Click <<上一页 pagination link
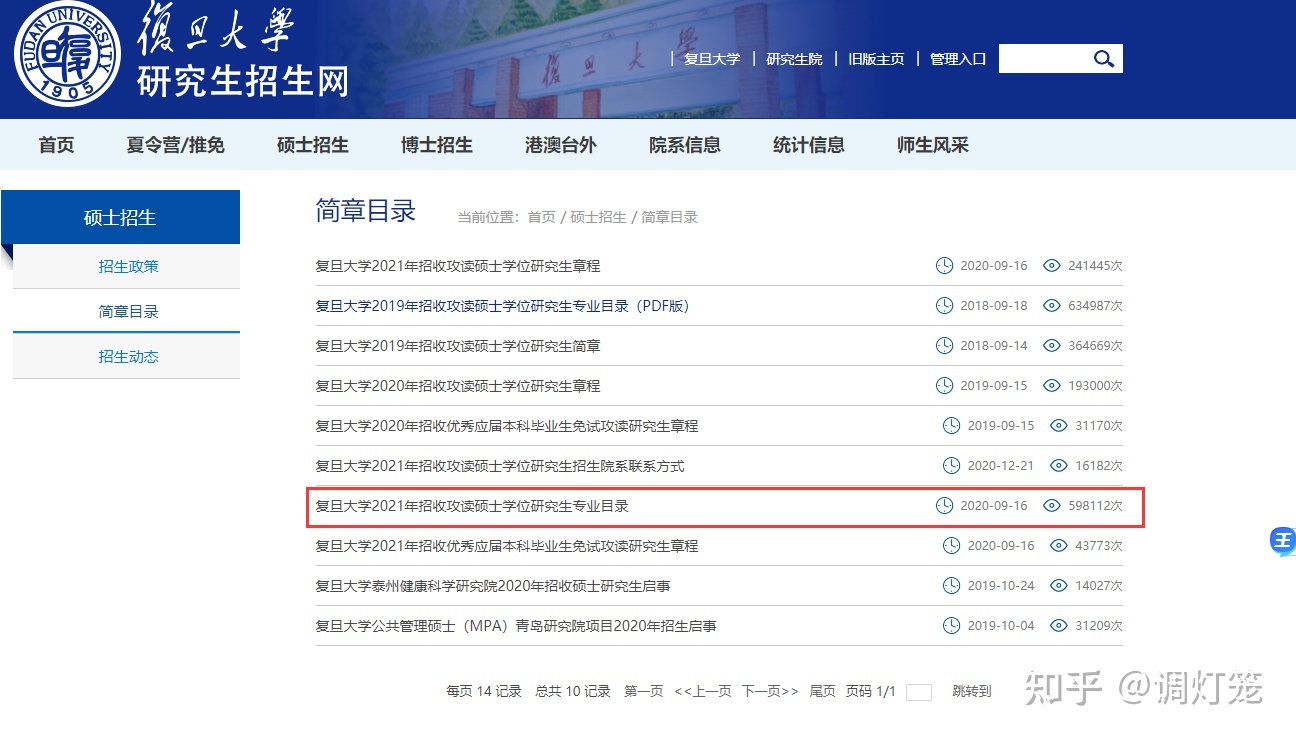Viewport: 1296px width, 740px height. coord(703,691)
